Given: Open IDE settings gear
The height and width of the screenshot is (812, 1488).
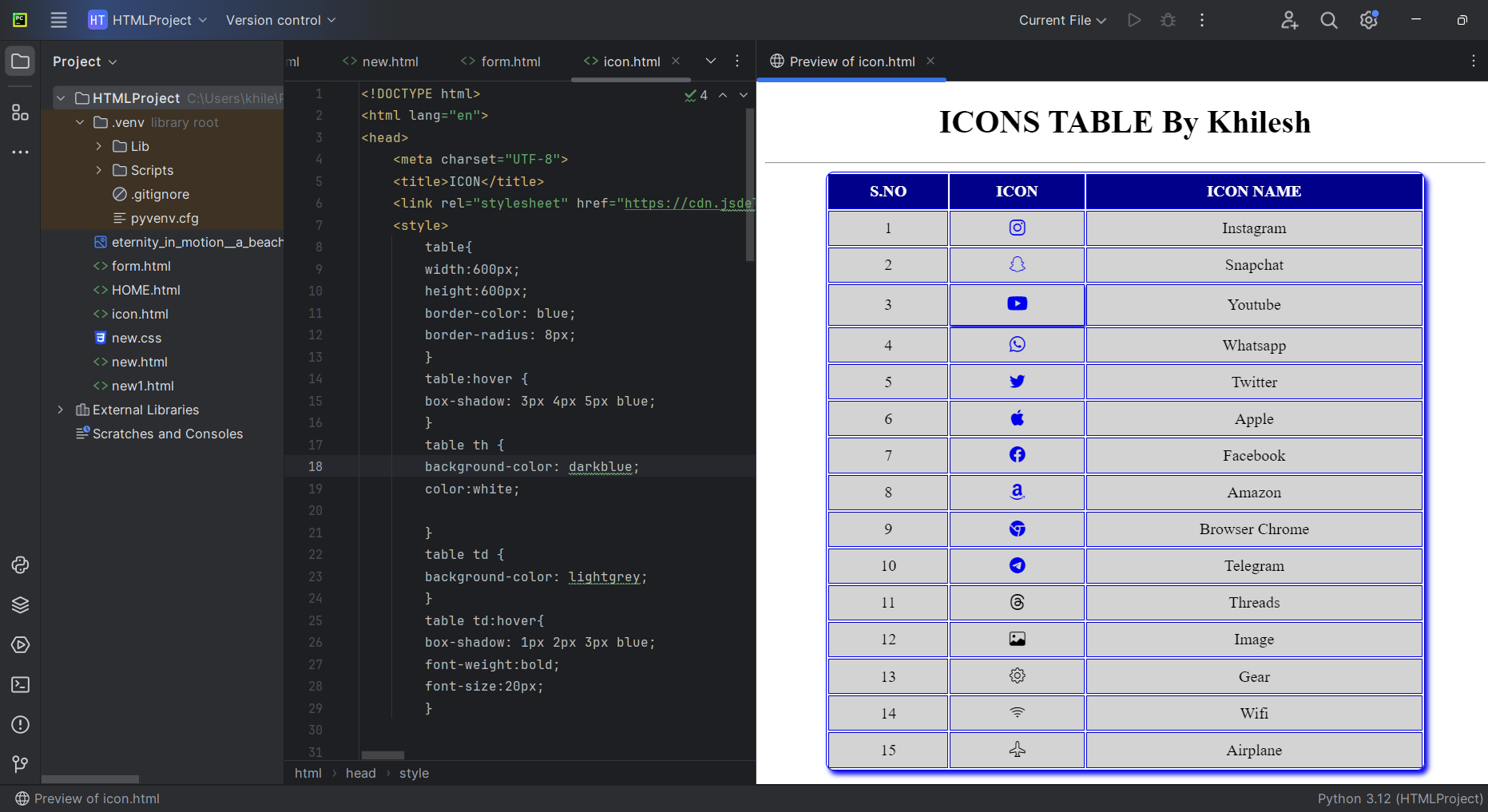Looking at the screenshot, I should click(1369, 20).
